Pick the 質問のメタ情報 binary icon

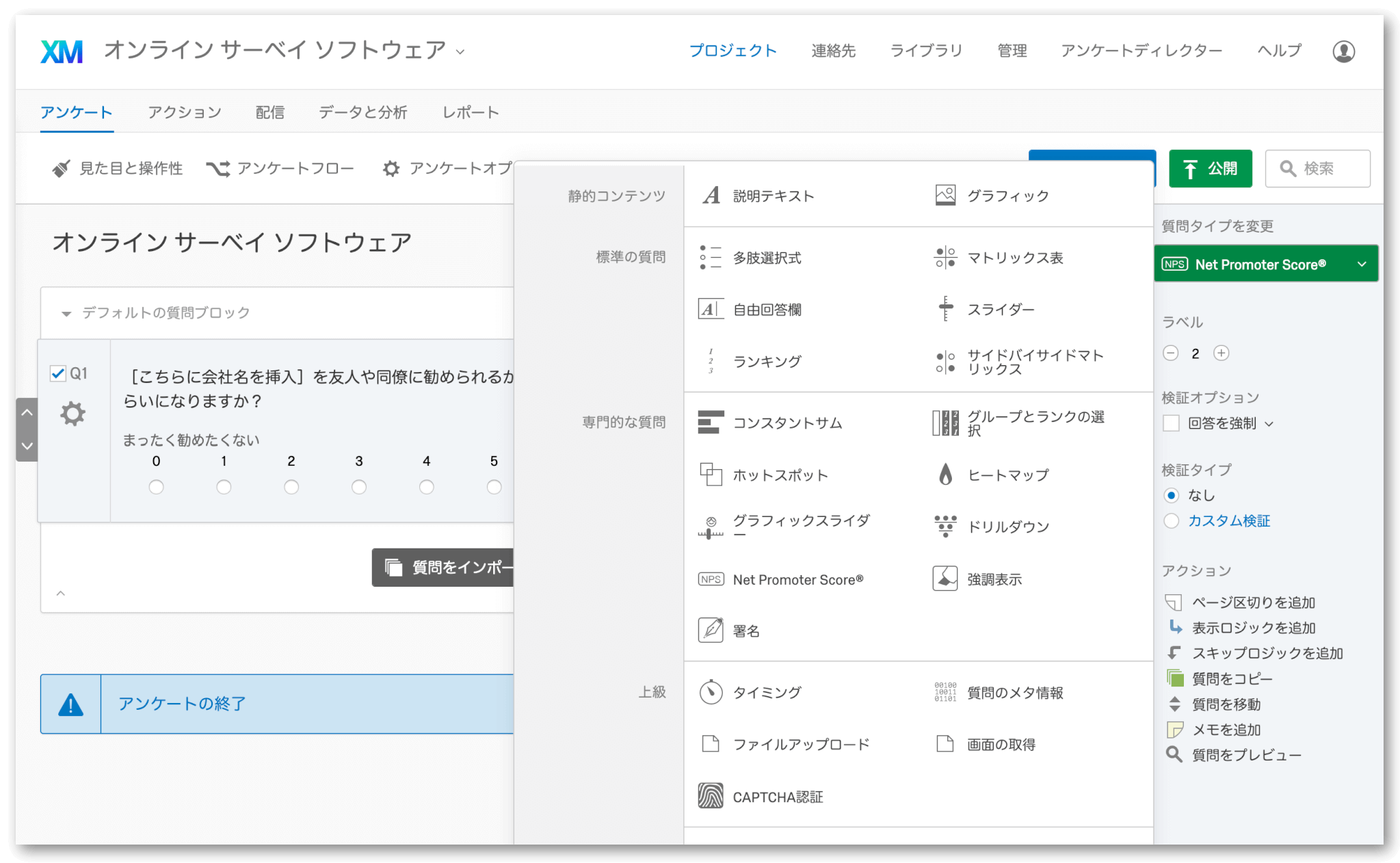945,692
